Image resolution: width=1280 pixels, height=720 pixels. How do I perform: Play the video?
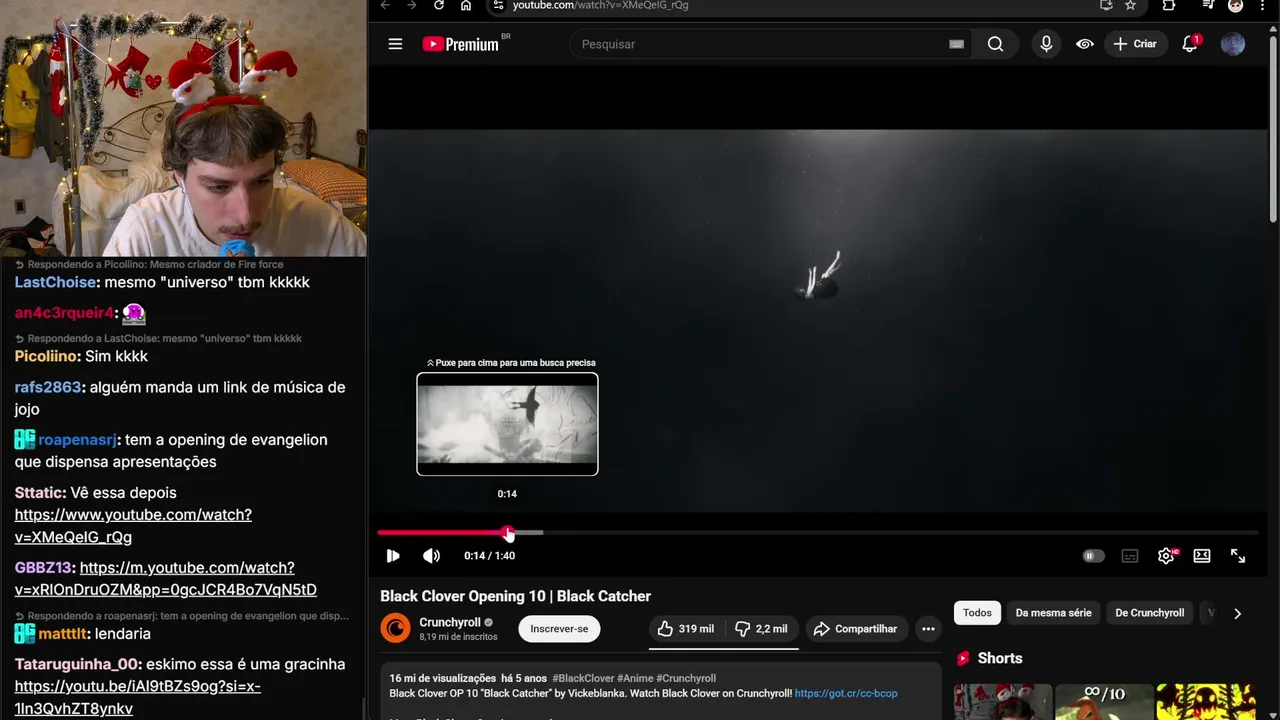coord(393,556)
